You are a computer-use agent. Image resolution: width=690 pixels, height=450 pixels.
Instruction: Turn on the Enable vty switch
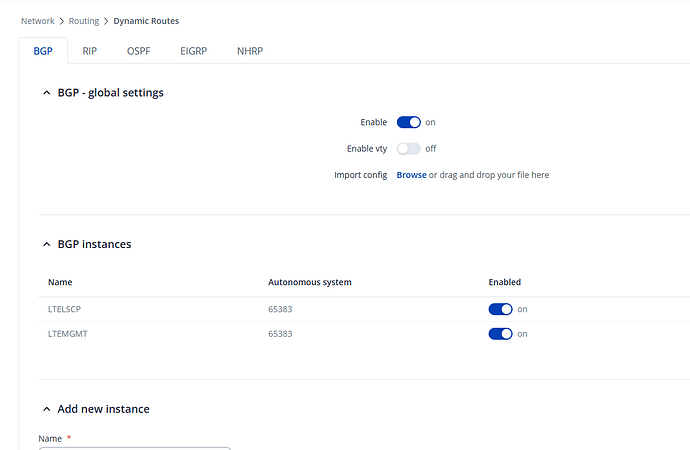(x=409, y=148)
